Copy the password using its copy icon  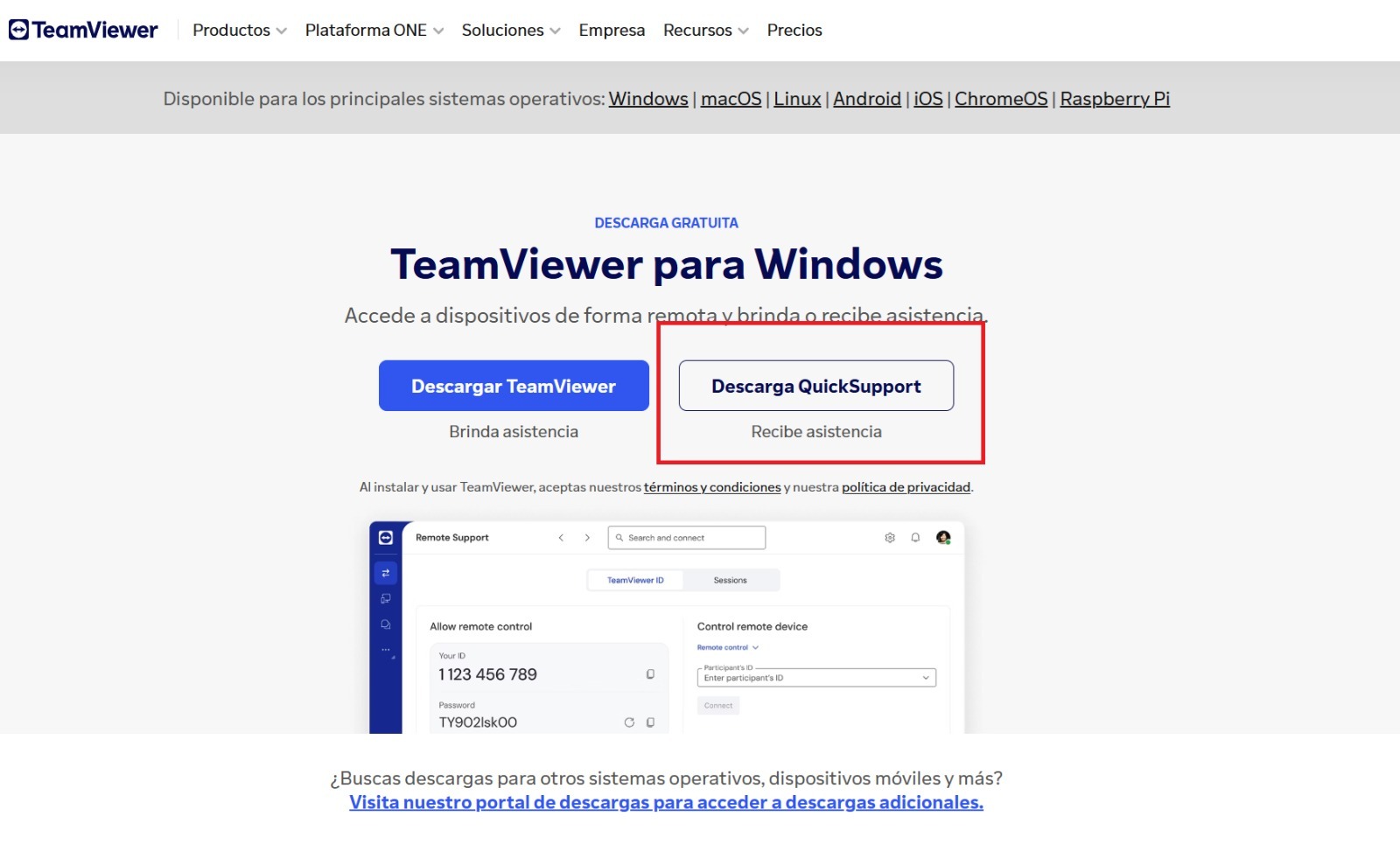click(650, 722)
